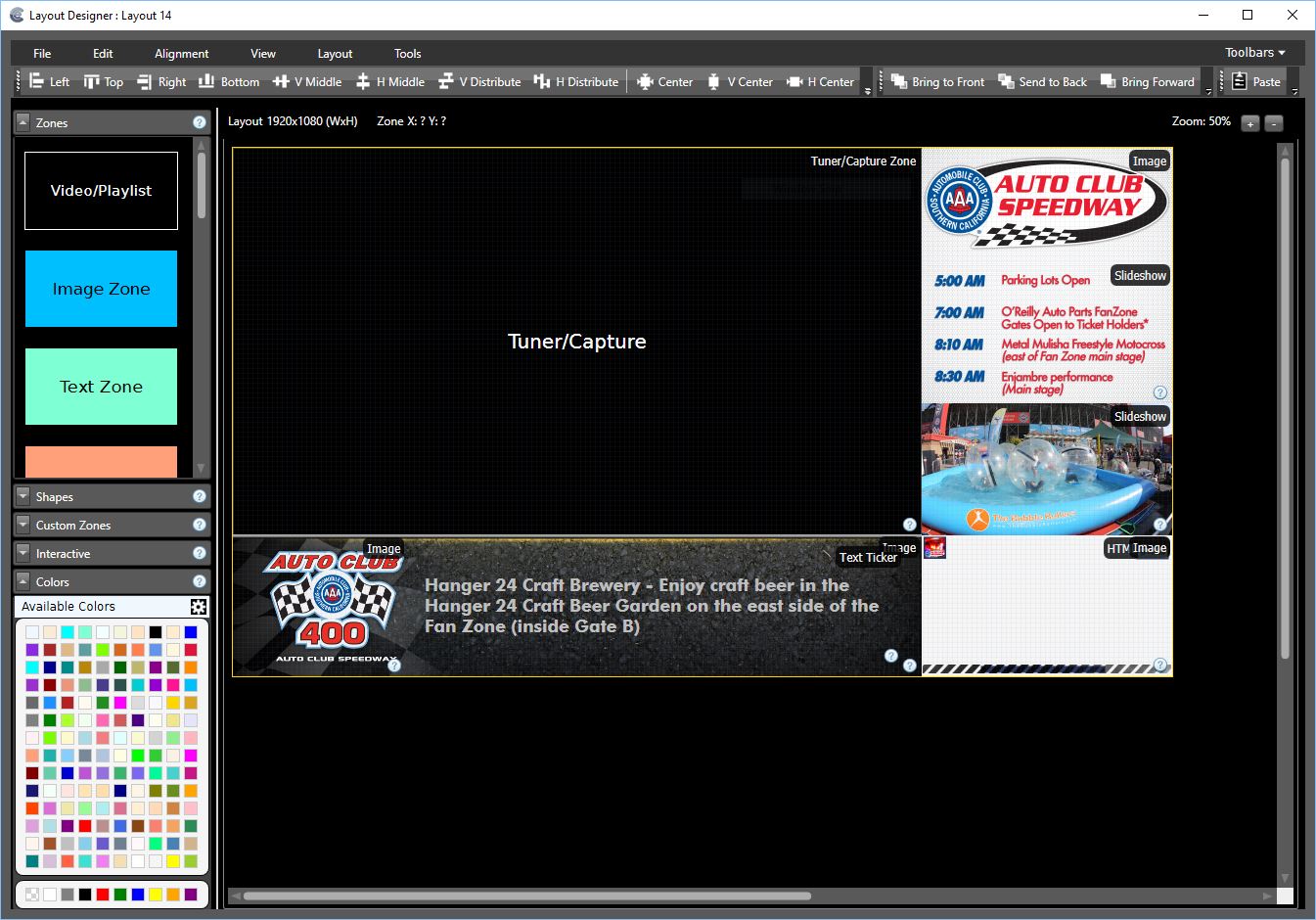Click the V Center tool

point(740,82)
